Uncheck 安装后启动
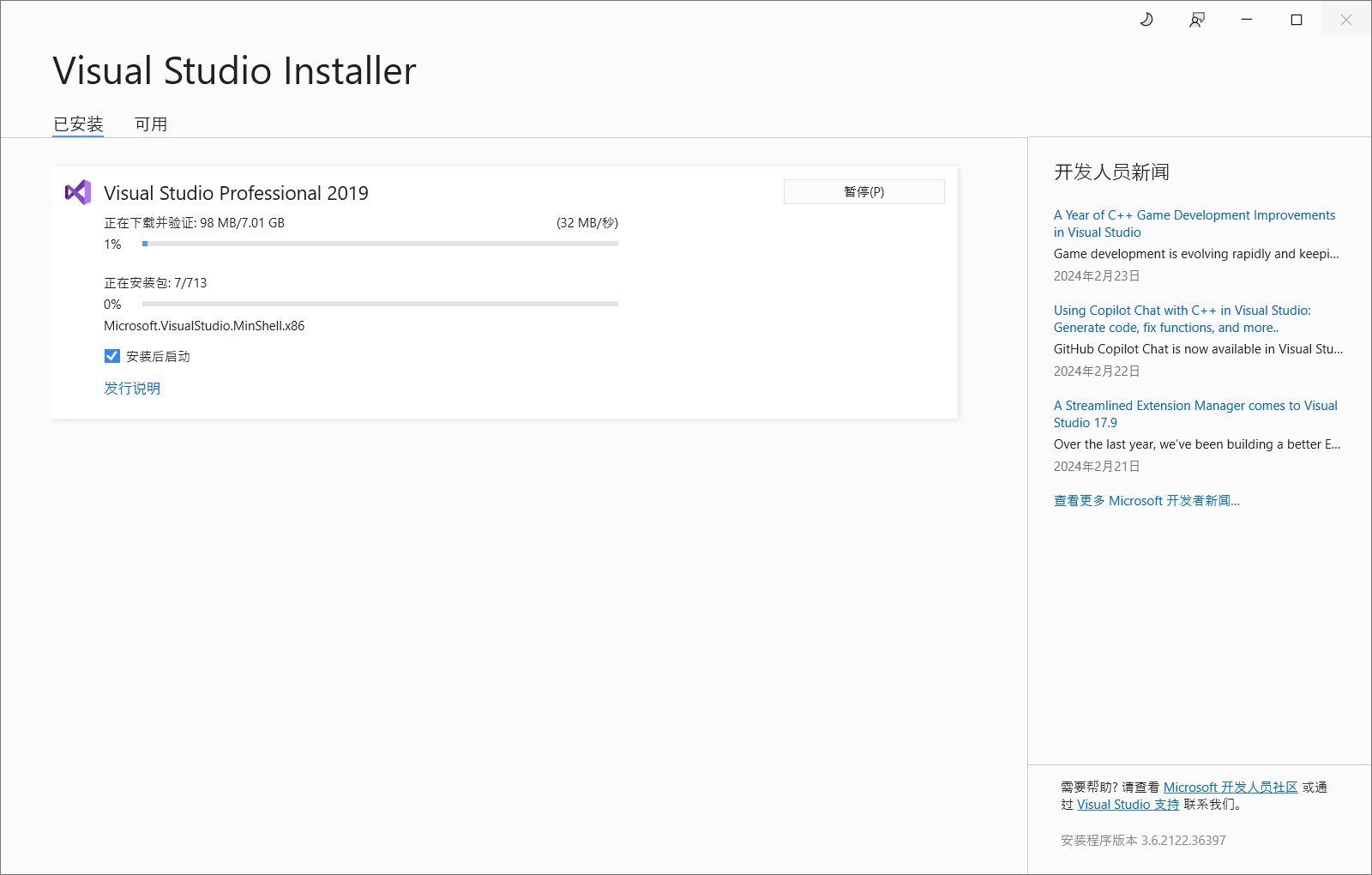 111,356
